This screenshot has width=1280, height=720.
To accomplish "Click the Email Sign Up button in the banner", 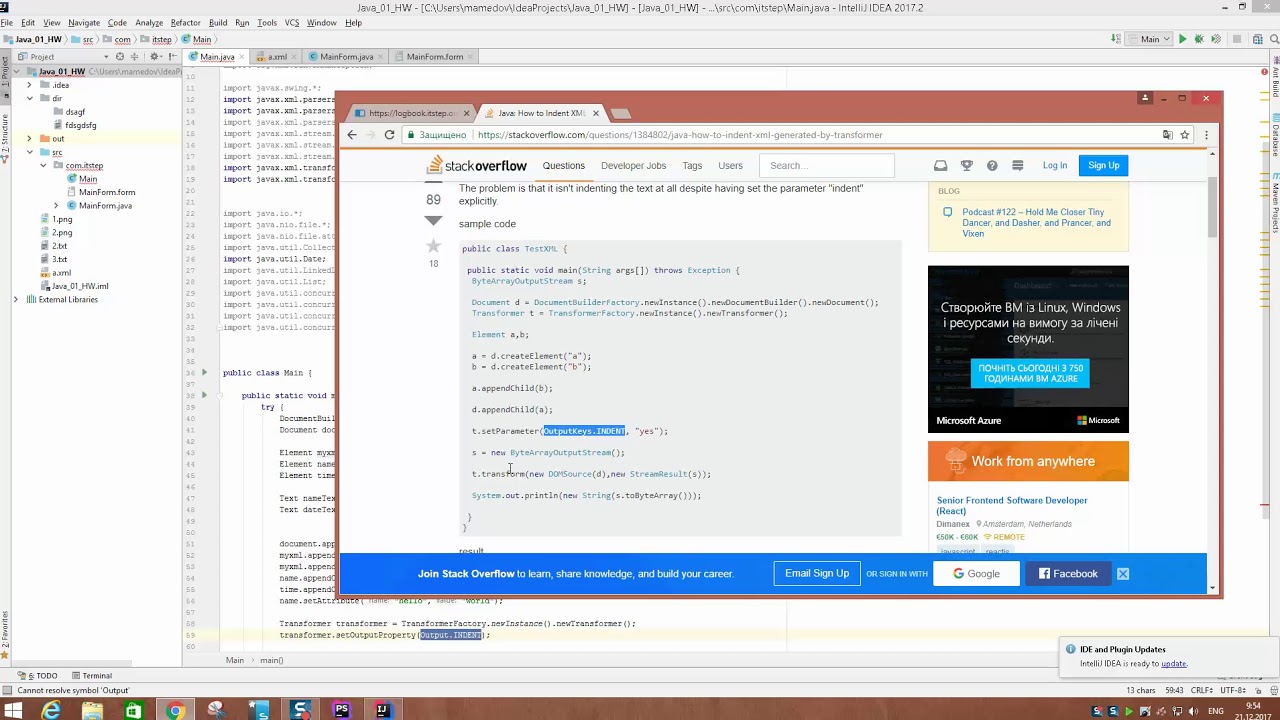I will pos(817,574).
